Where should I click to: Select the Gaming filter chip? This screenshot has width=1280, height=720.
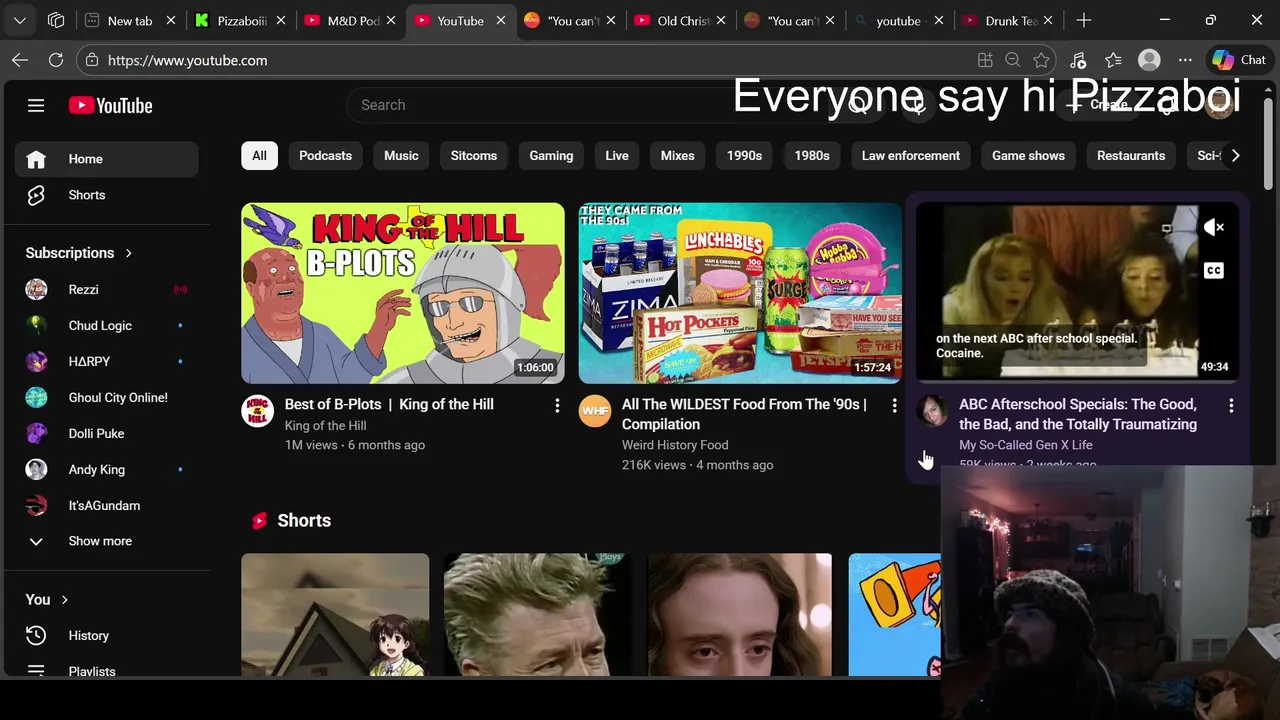(x=551, y=155)
